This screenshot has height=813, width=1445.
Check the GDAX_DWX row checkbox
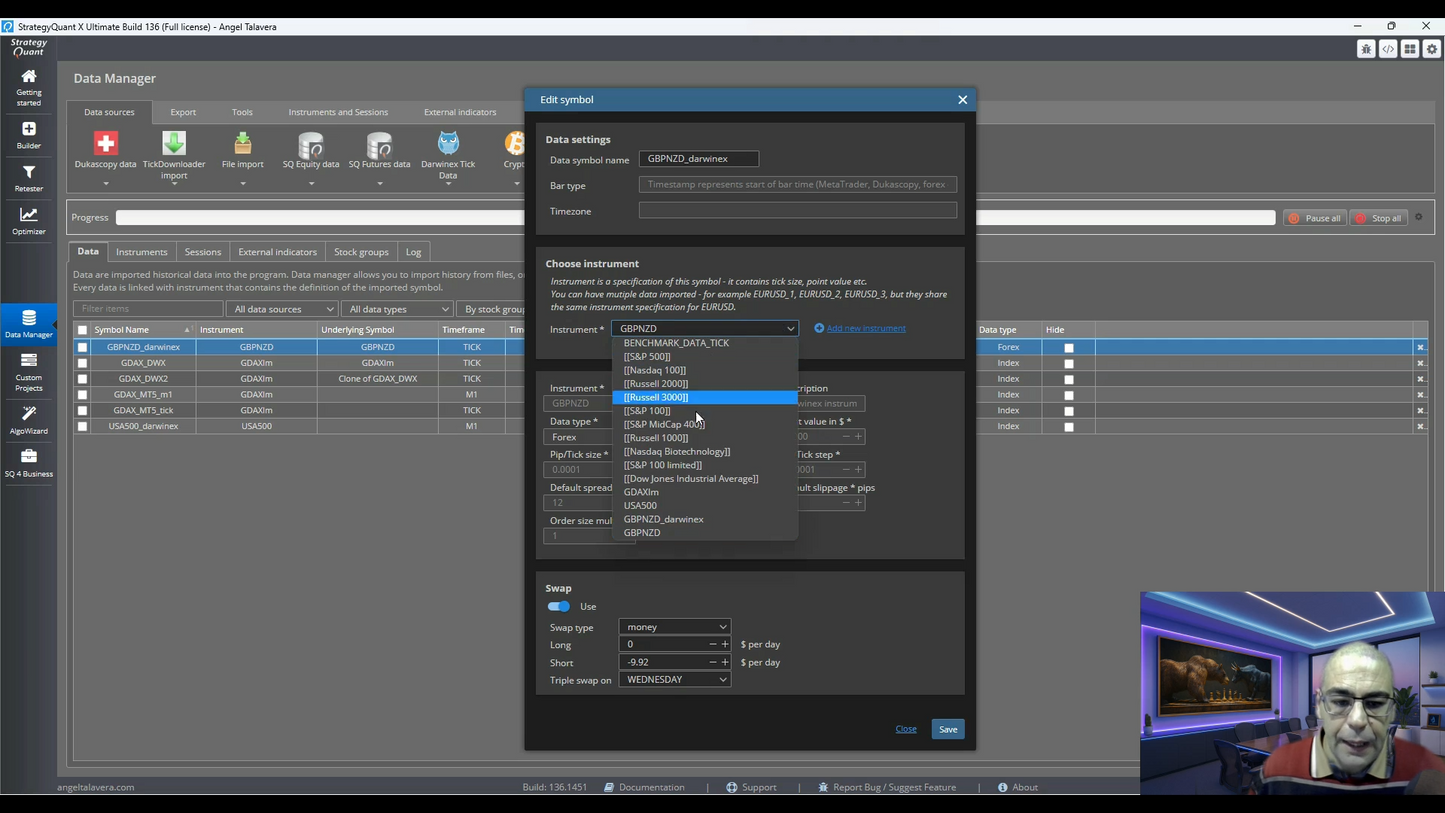coord(82,363)
